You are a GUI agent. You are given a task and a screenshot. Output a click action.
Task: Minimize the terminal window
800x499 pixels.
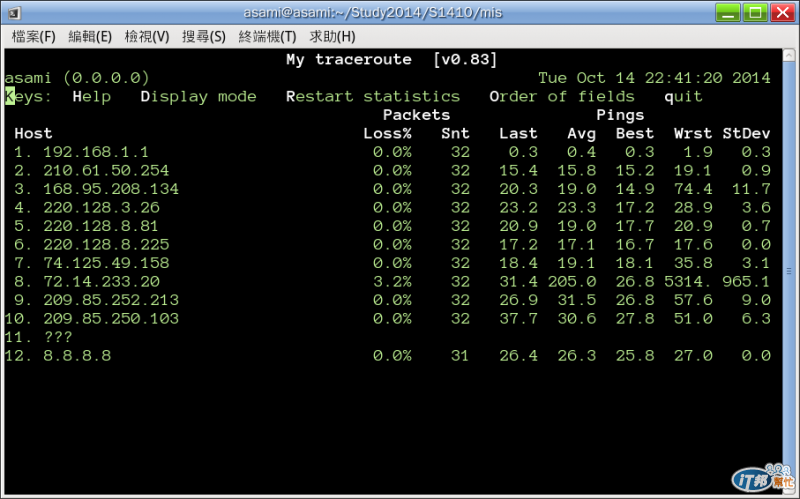point(728,12)
